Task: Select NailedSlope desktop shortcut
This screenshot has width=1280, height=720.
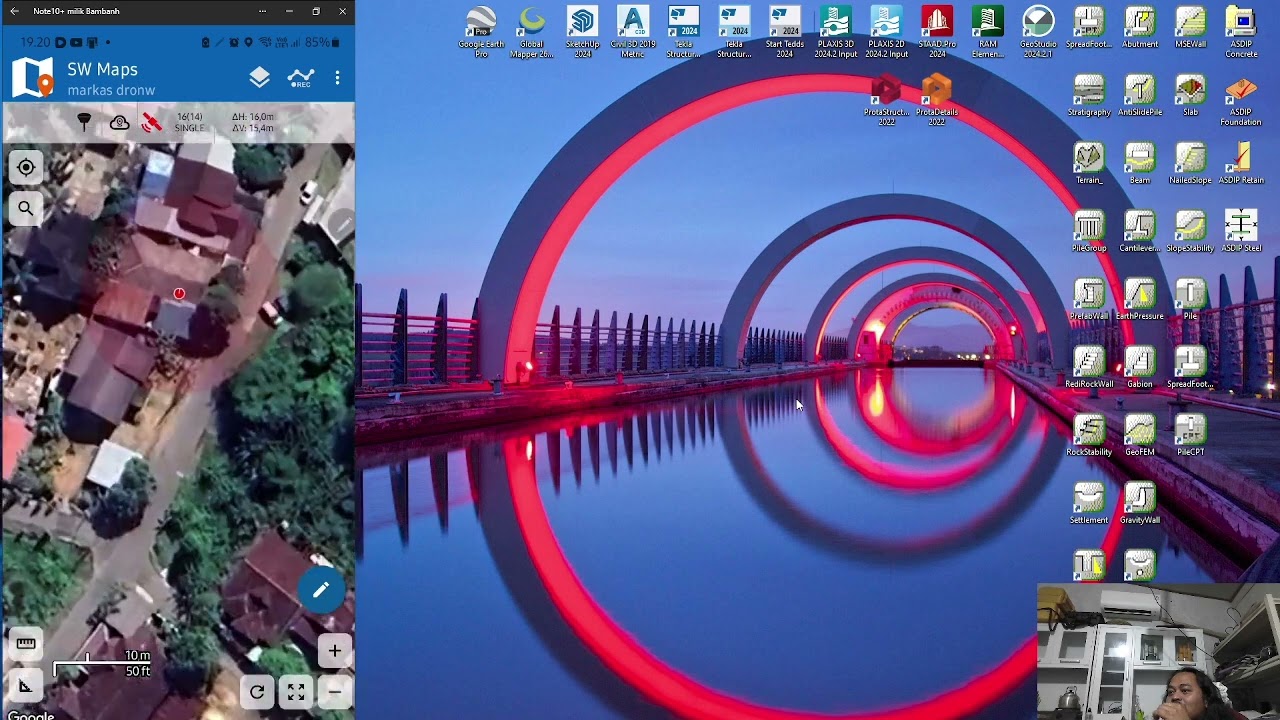Action: [1190, 164]
